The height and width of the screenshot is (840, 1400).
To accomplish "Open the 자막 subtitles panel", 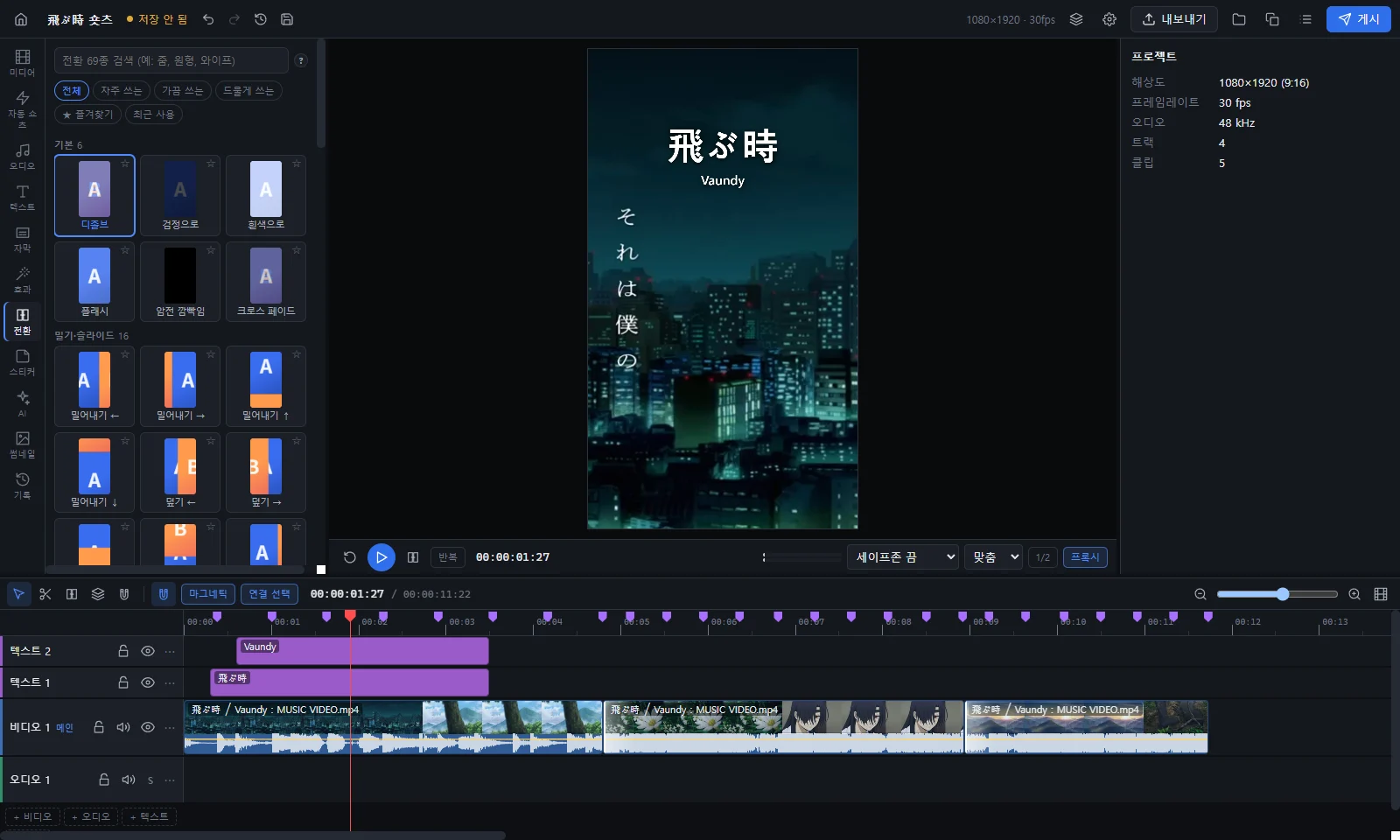I will [x=22, y=239].
